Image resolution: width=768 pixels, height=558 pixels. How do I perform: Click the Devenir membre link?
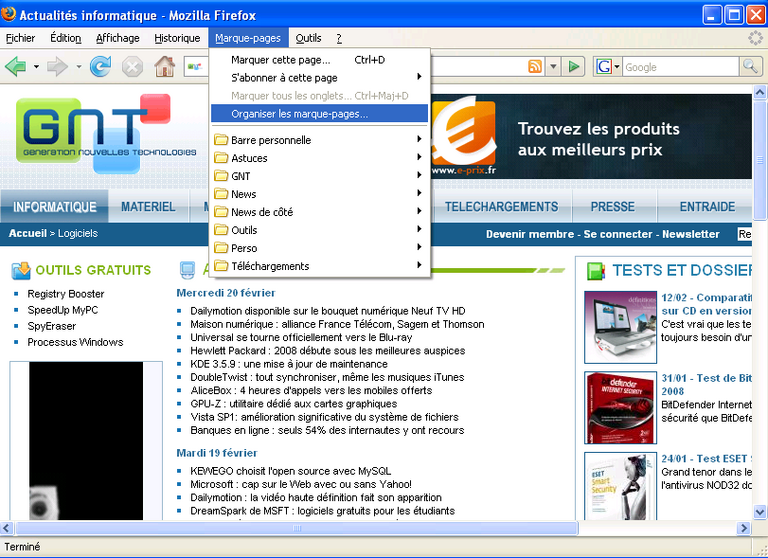tap(529, 234)
